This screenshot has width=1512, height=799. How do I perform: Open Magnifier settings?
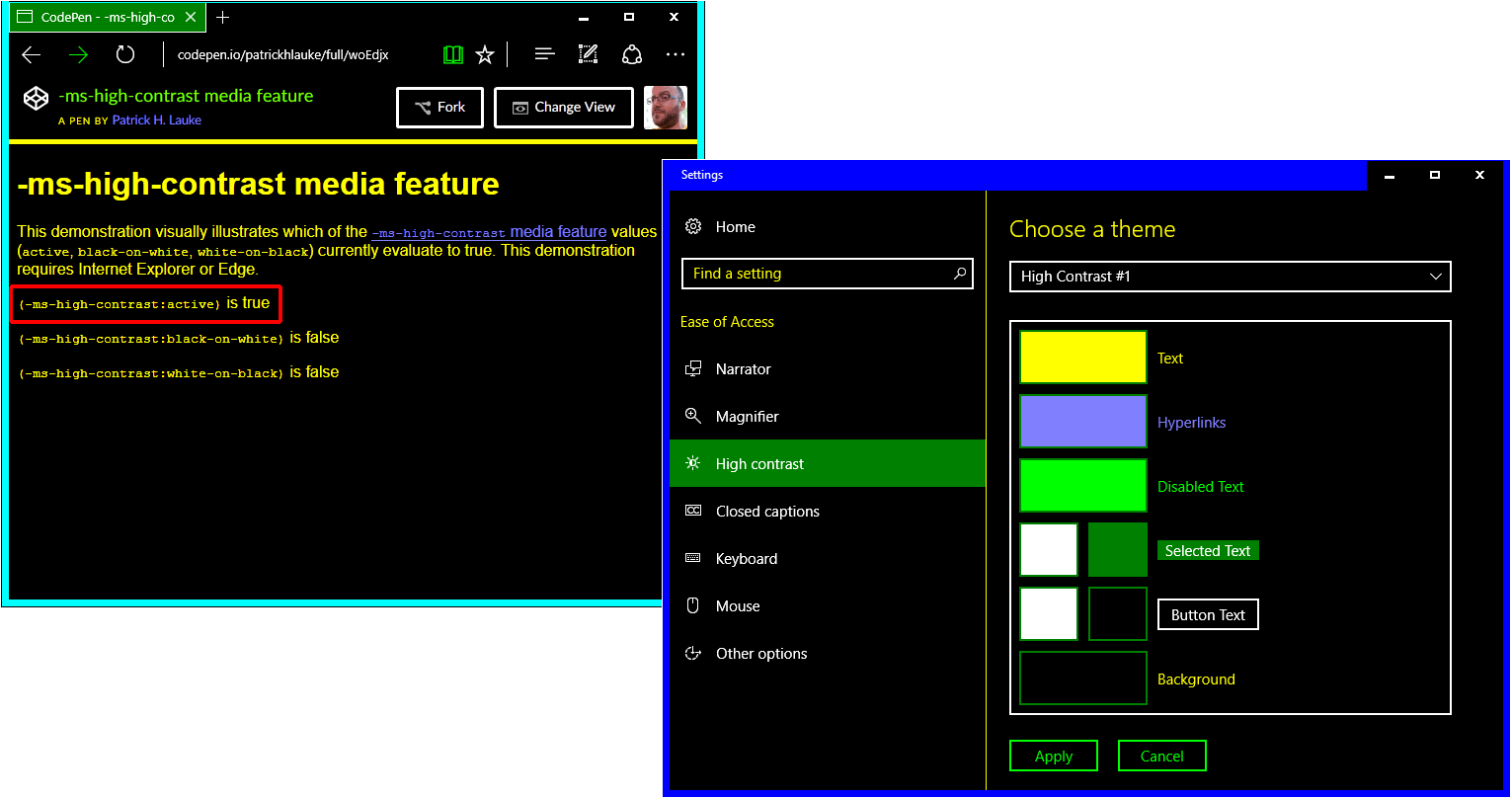[x=749, y=416]
